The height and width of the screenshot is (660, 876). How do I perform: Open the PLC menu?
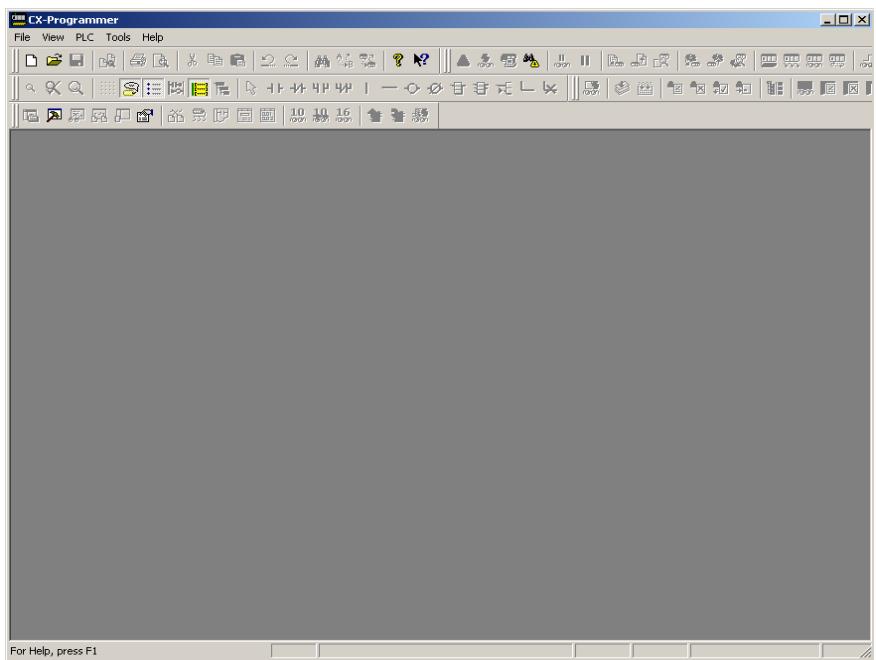[84, 37]
